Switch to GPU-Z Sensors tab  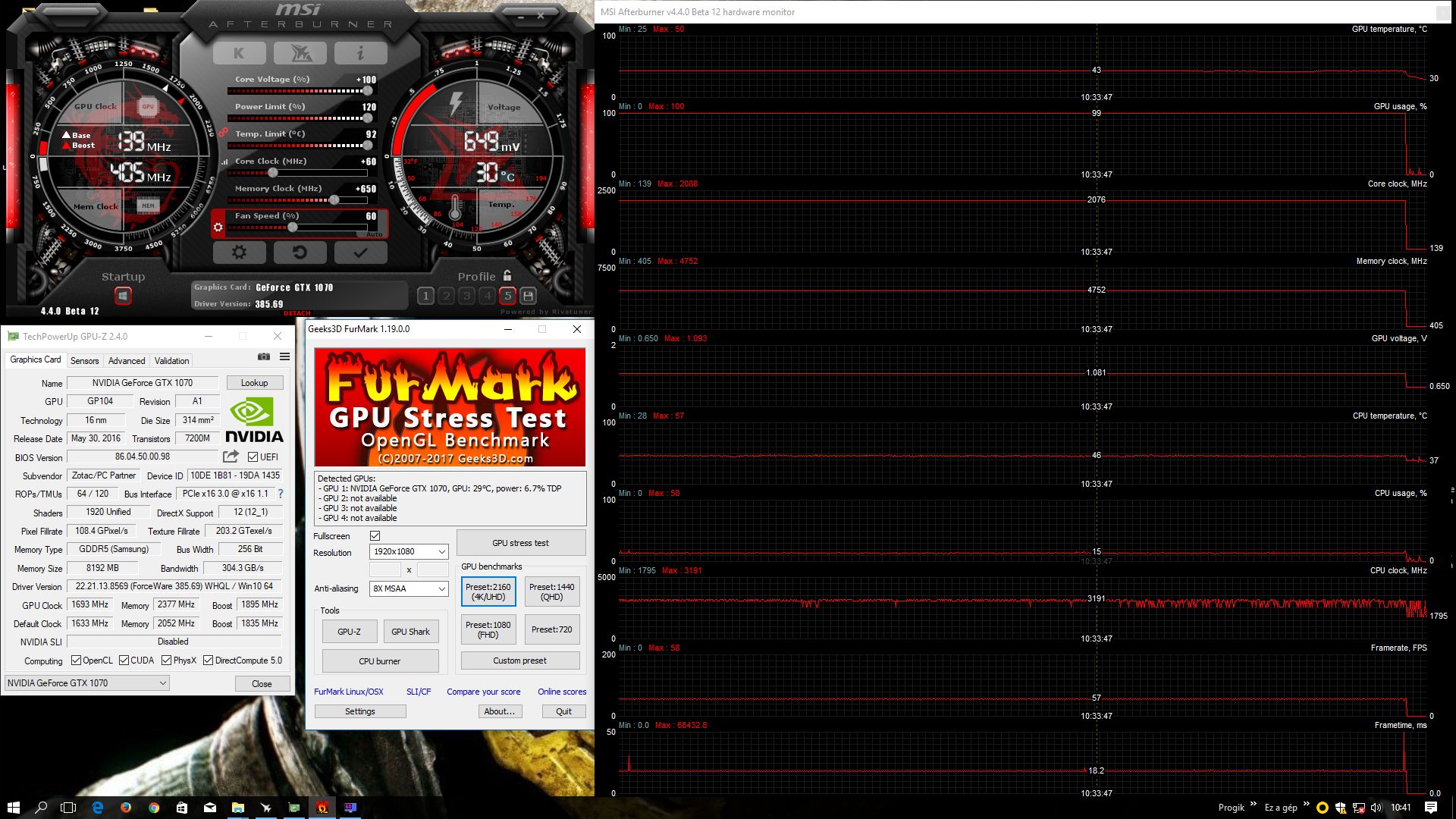pyautogui.click(x=85, y=361)
